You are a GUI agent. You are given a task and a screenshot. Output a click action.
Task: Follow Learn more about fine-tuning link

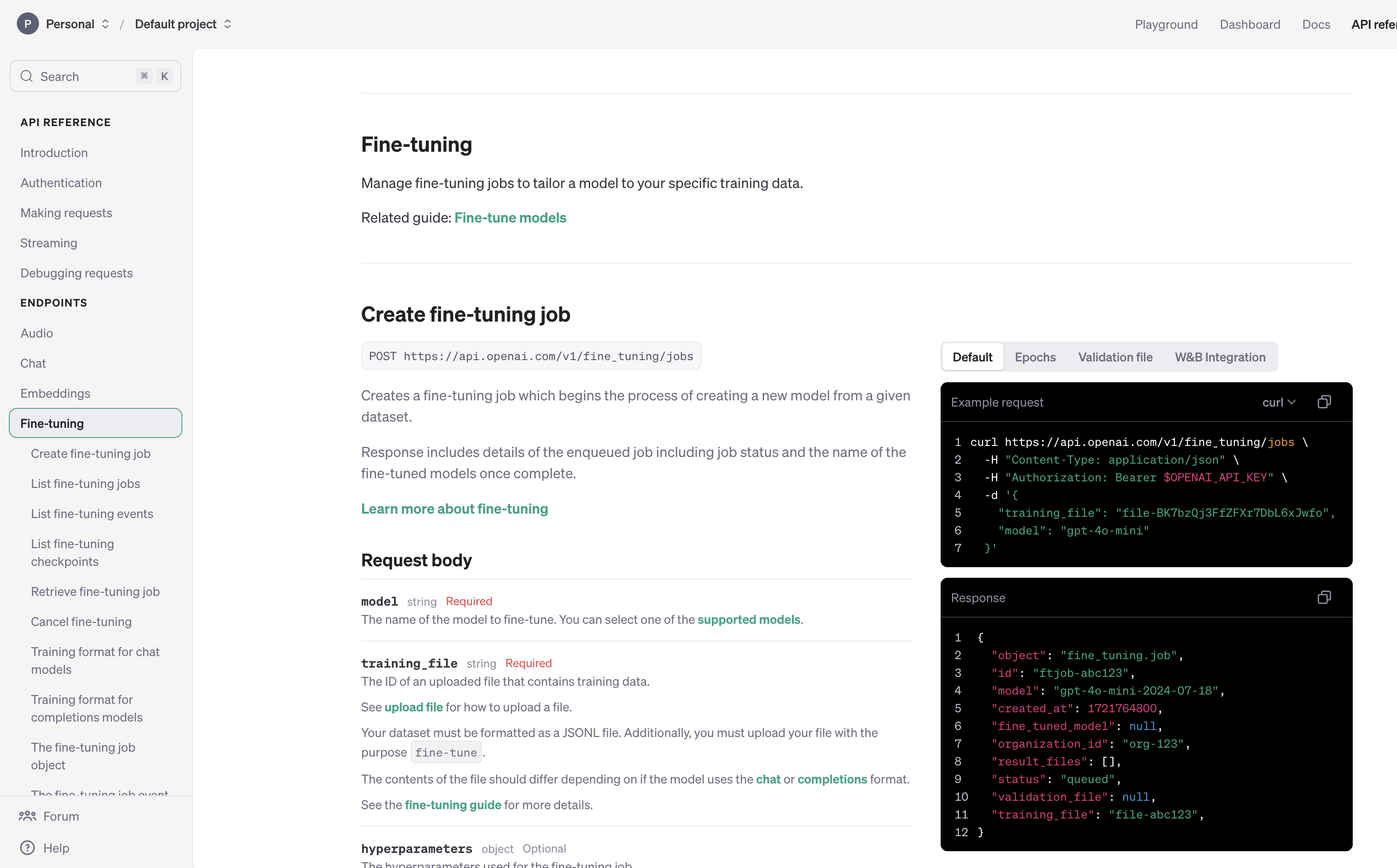tap(454, 509)
